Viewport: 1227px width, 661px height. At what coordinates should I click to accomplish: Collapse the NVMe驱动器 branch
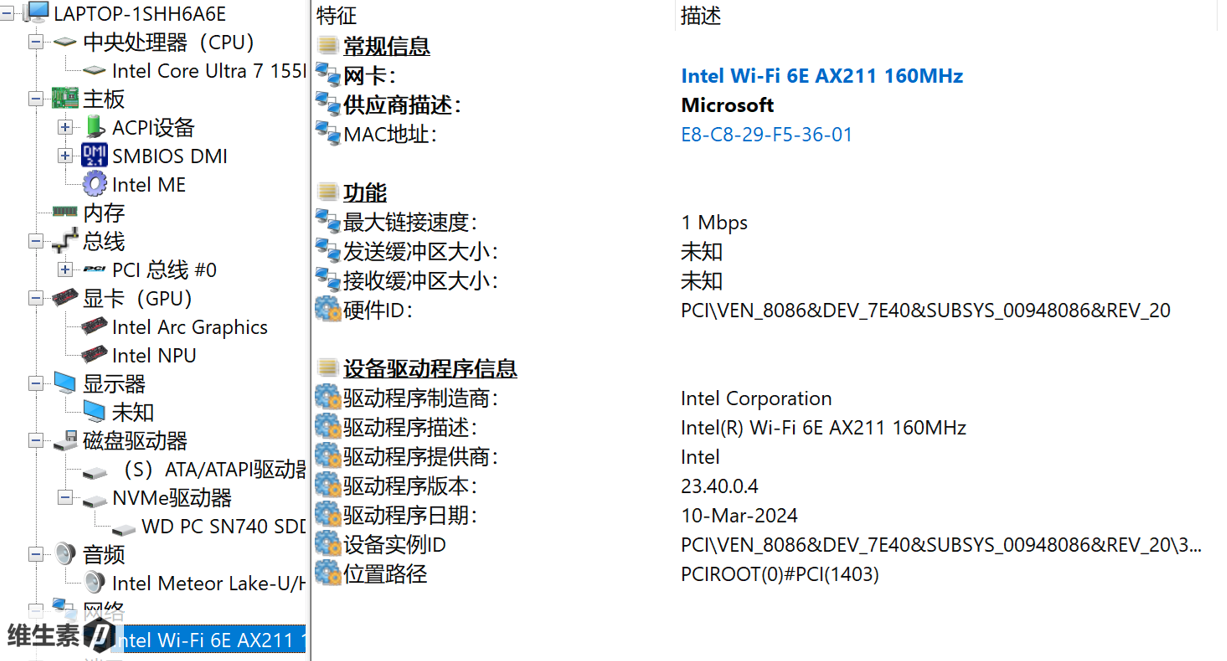coord(65,497)
